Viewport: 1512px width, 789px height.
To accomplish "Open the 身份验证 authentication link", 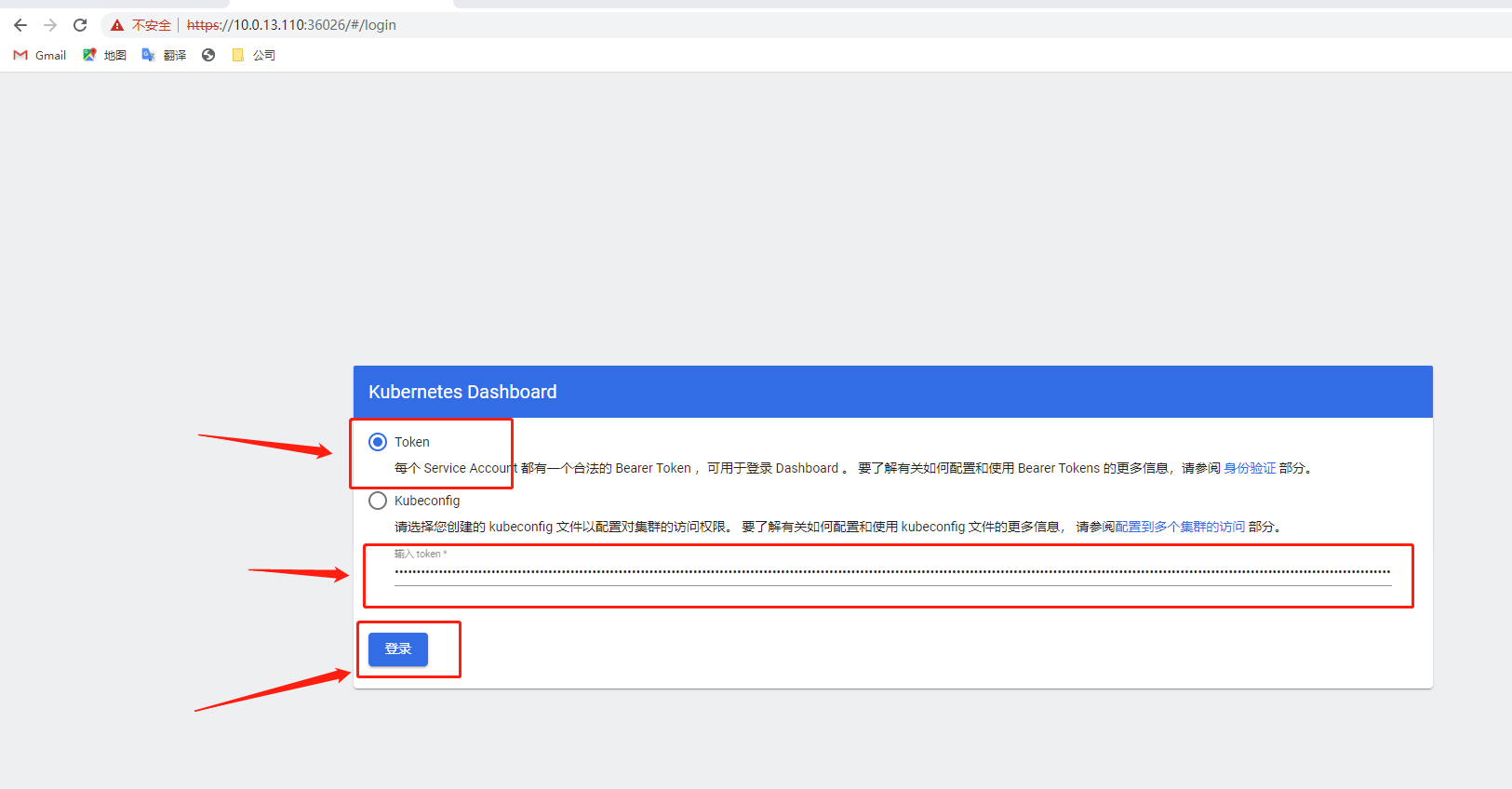I will tap(1250, 468).
